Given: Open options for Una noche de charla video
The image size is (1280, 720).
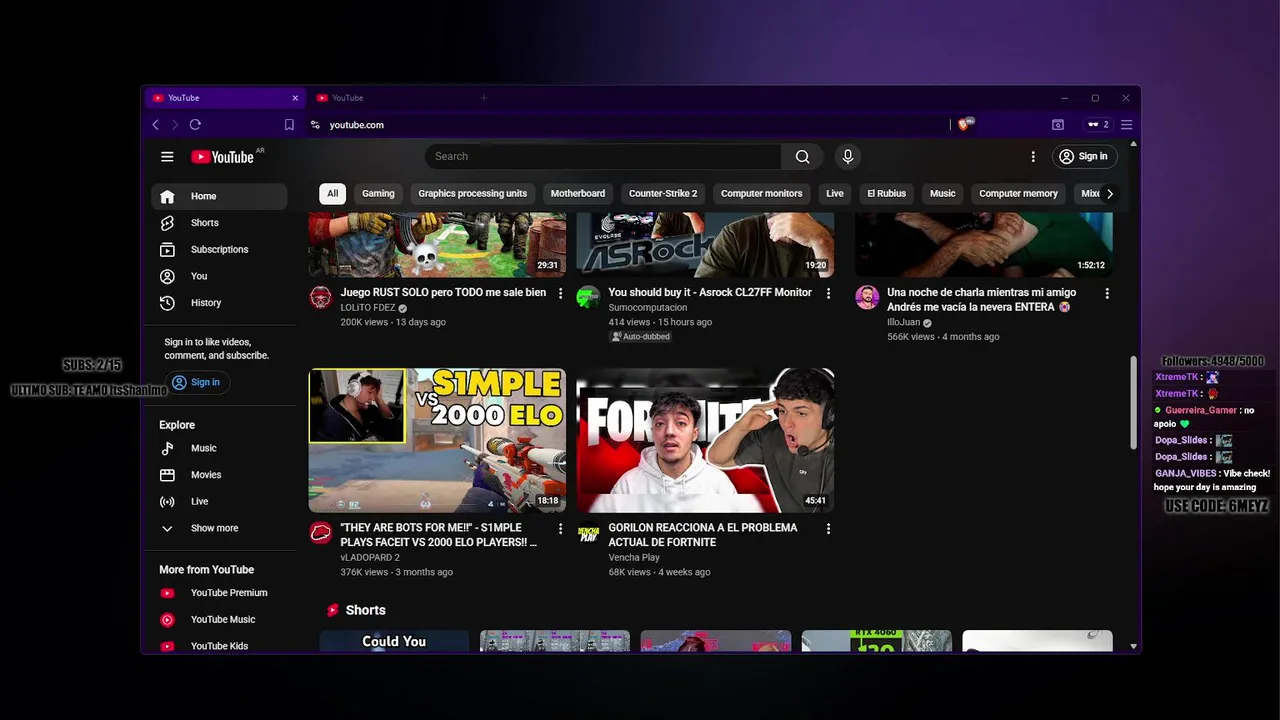Looking at the screenshot, I should pos(1106,294).
